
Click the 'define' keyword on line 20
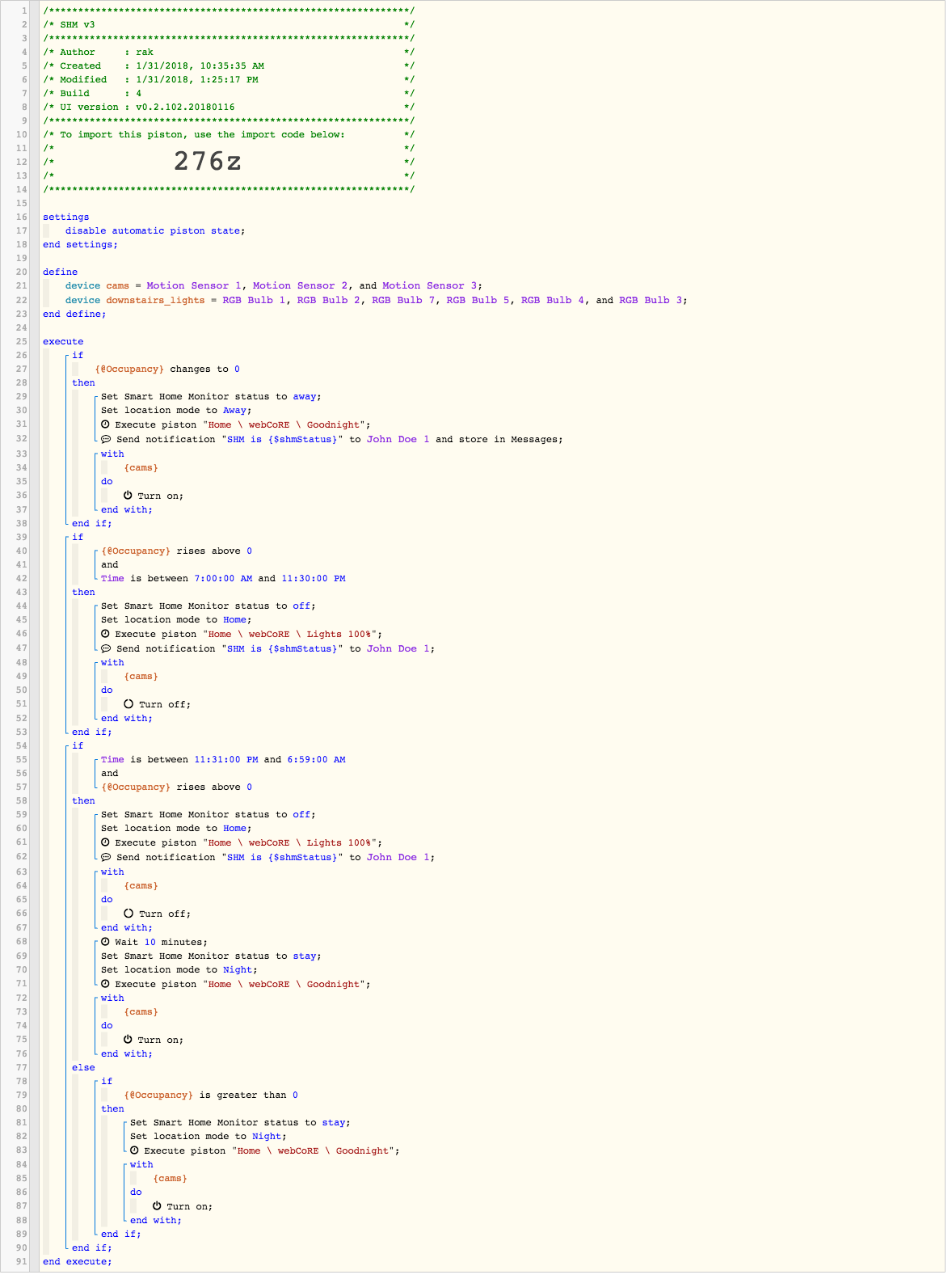(x=61, y=272)
